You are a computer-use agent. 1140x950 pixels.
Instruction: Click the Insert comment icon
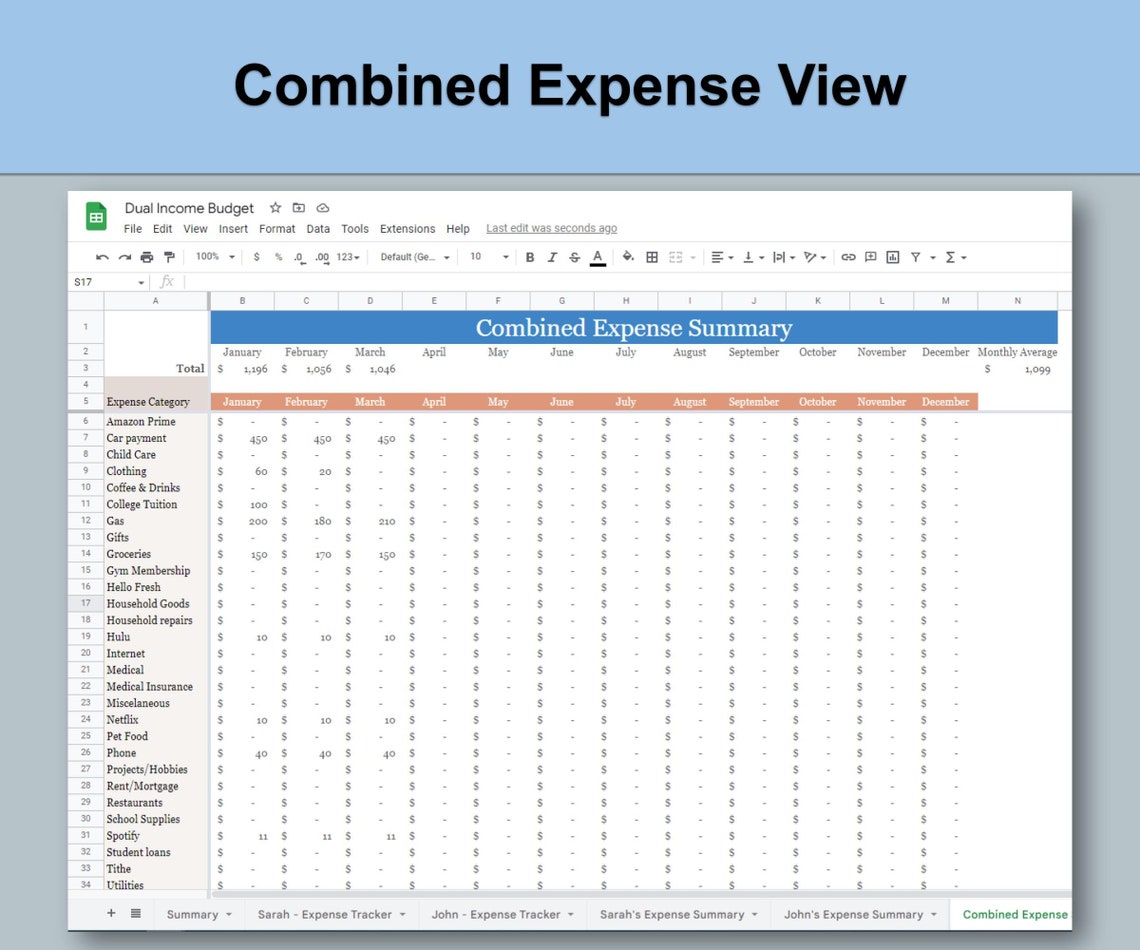pos(871,257)
